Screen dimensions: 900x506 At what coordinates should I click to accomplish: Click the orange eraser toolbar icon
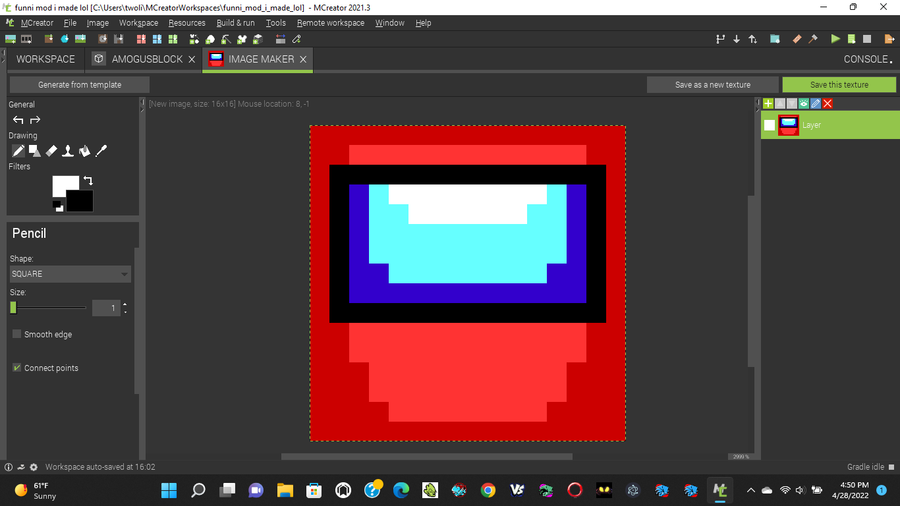797,39
